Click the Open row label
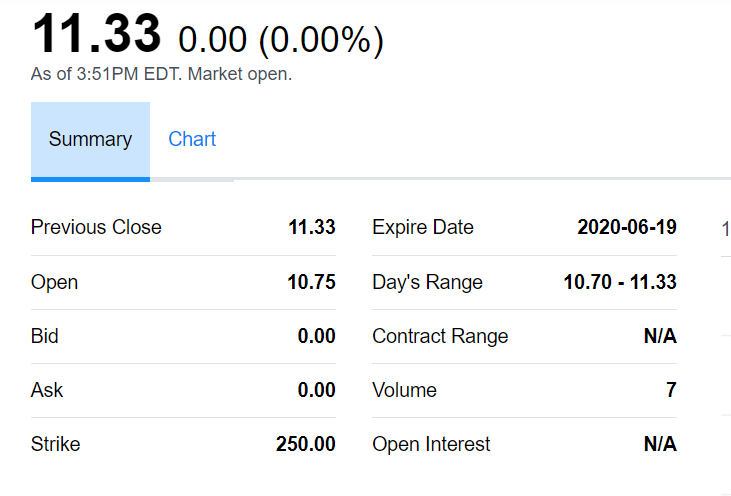 click(x=54, y=282)
